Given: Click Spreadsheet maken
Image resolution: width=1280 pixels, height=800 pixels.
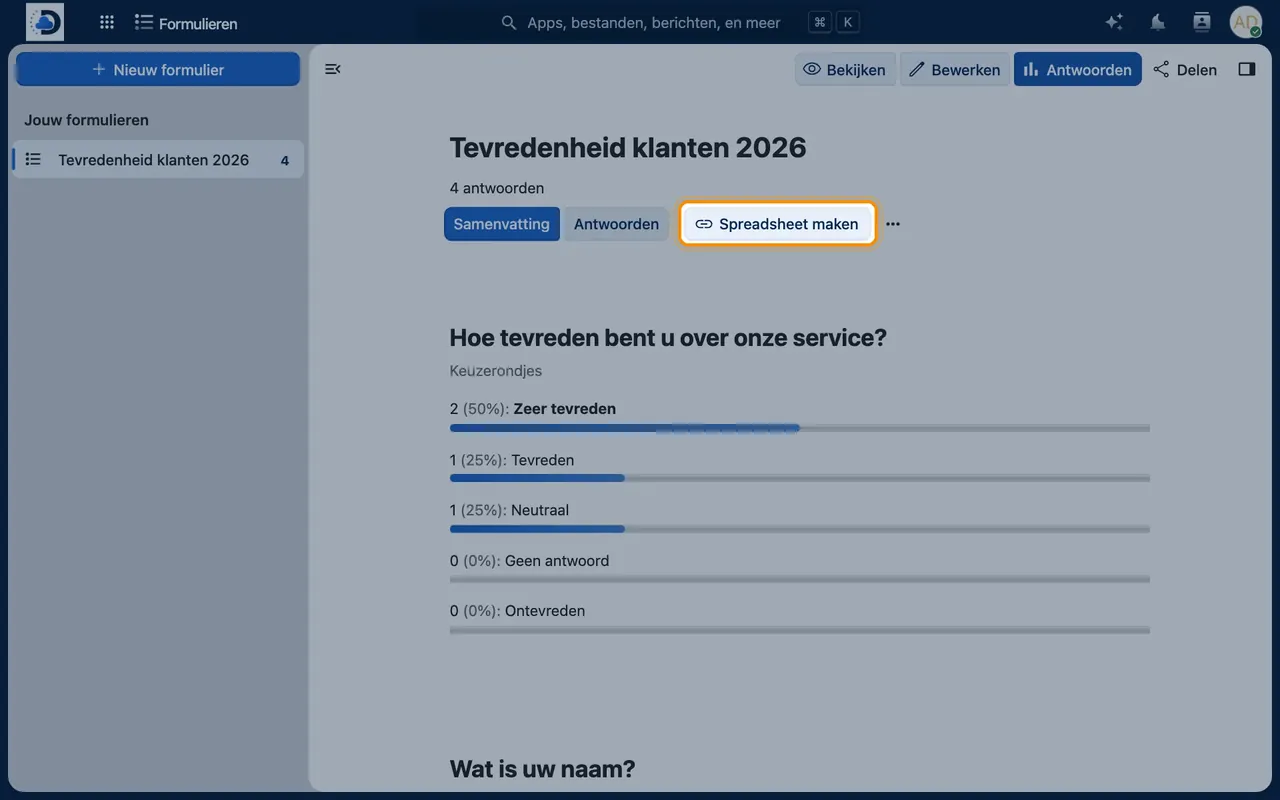Looking at the screenshot, I should tap(777, 224).
